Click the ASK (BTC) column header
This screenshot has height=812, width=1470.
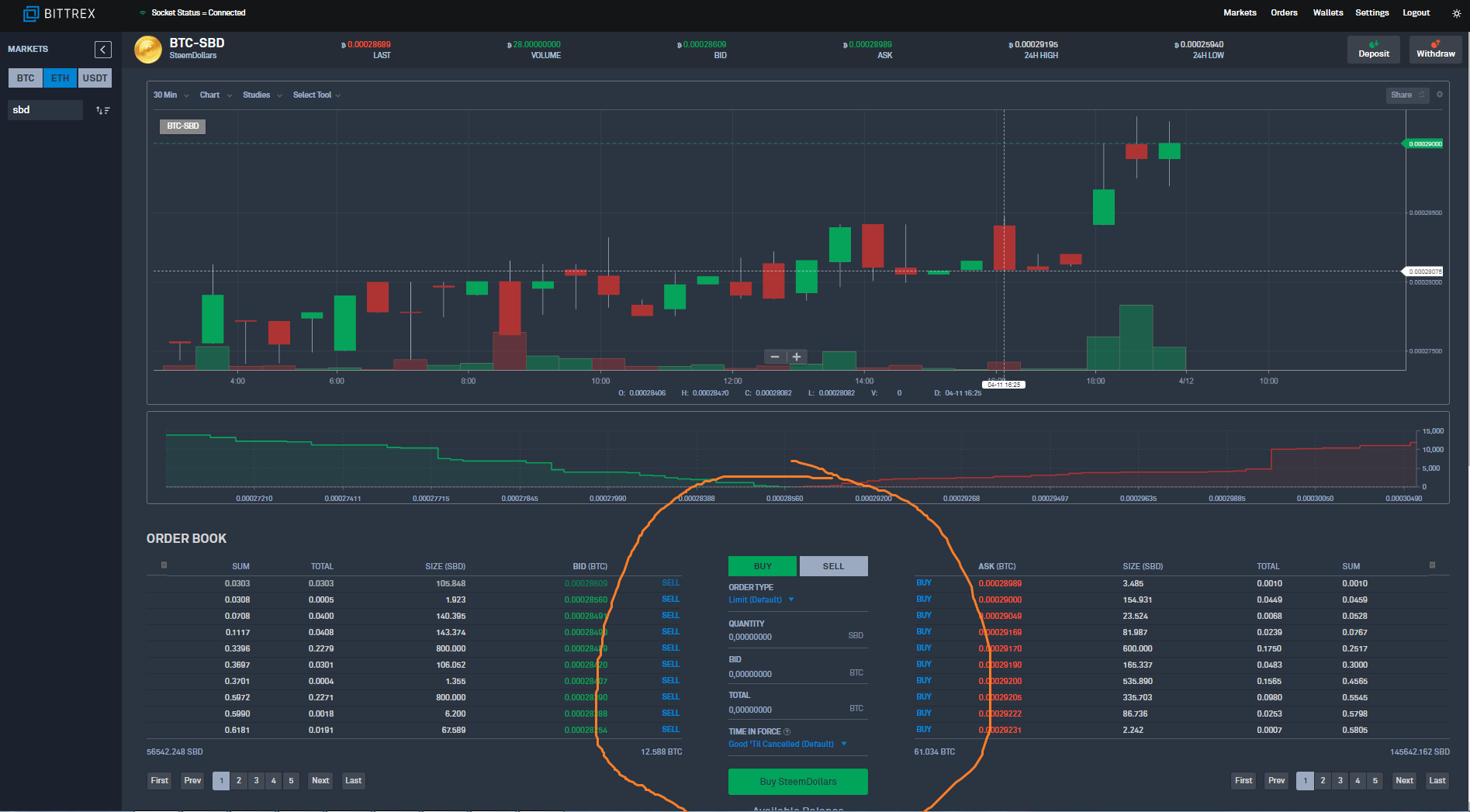(x=997, y=567)
